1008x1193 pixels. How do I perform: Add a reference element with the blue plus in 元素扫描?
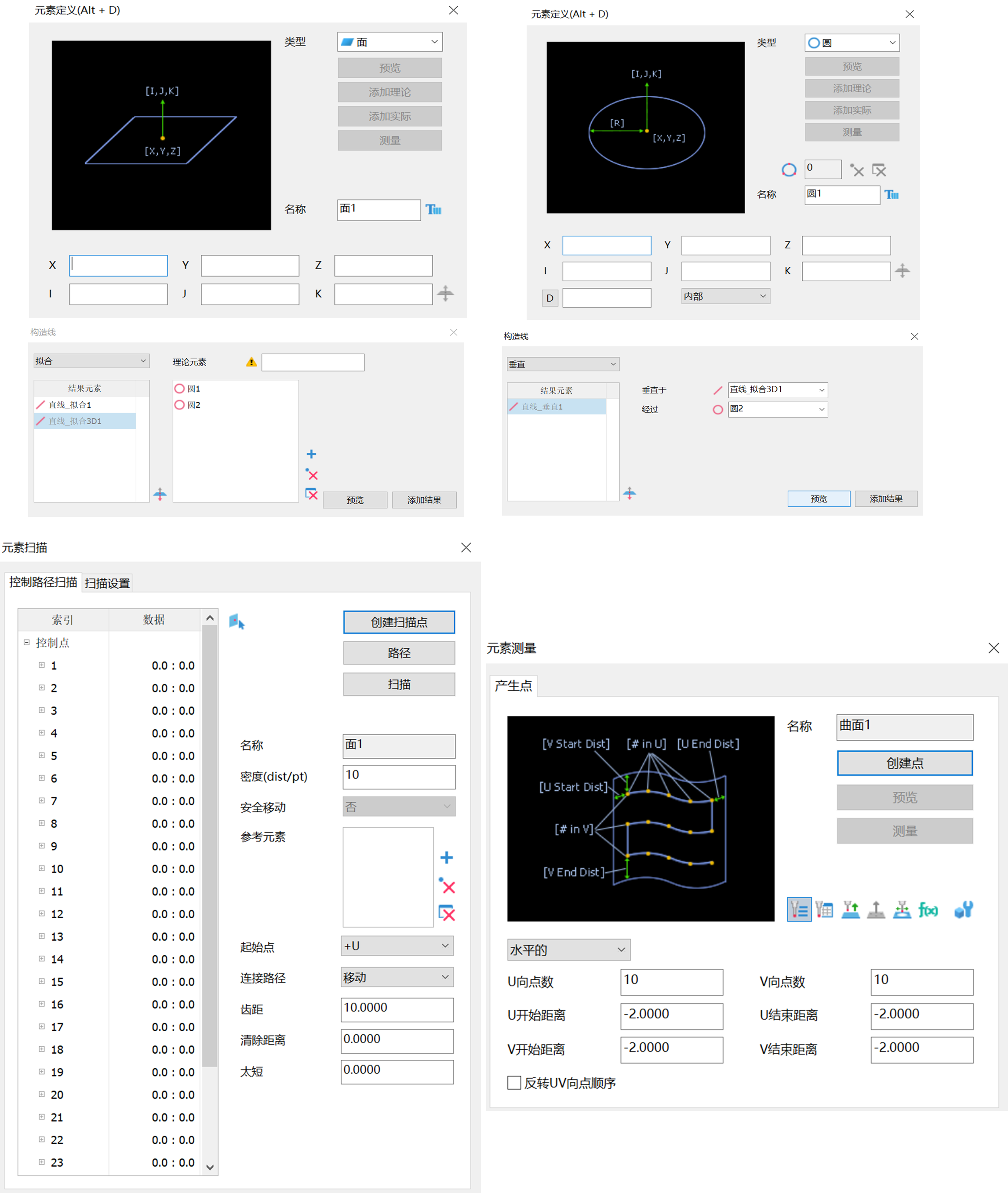447,858
